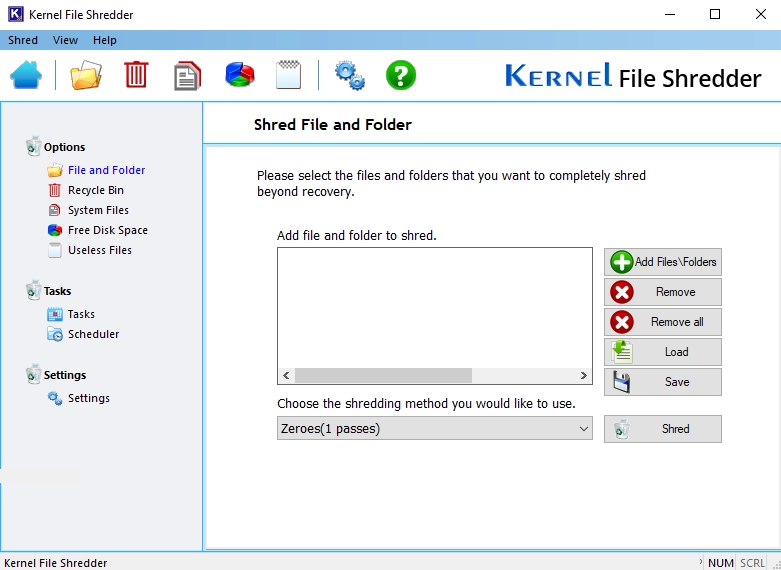Viewport: 781px width, 570px height.
Task: Click the clock folder icon beside Scheduler
Action: [55, 334]
